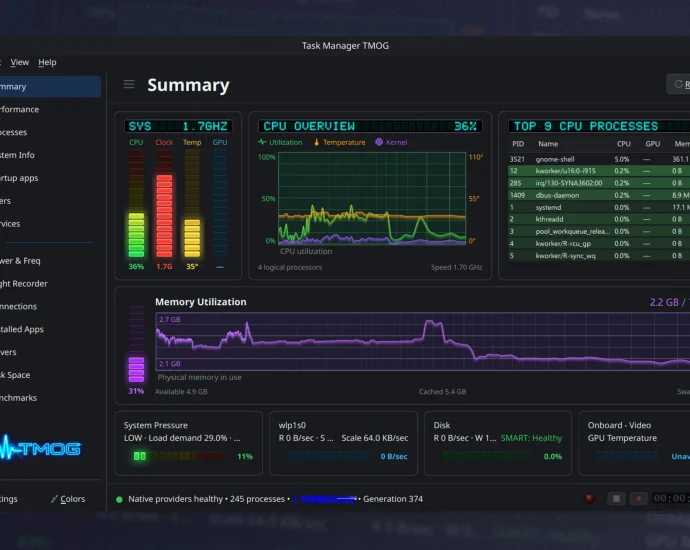The width and height of the screenshot is (690, 550).
Task: Click the green Native providers status dot
Action: tap(119, 499)
